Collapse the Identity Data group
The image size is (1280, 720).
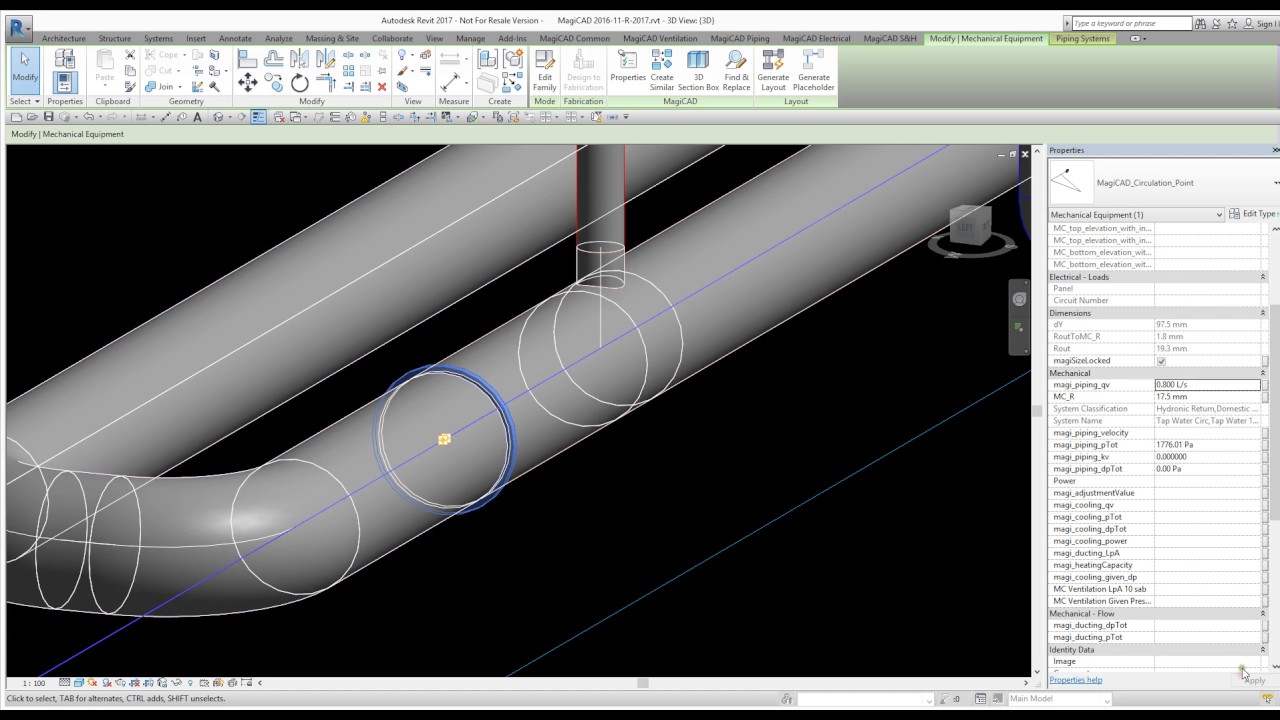pos(1262,649)
